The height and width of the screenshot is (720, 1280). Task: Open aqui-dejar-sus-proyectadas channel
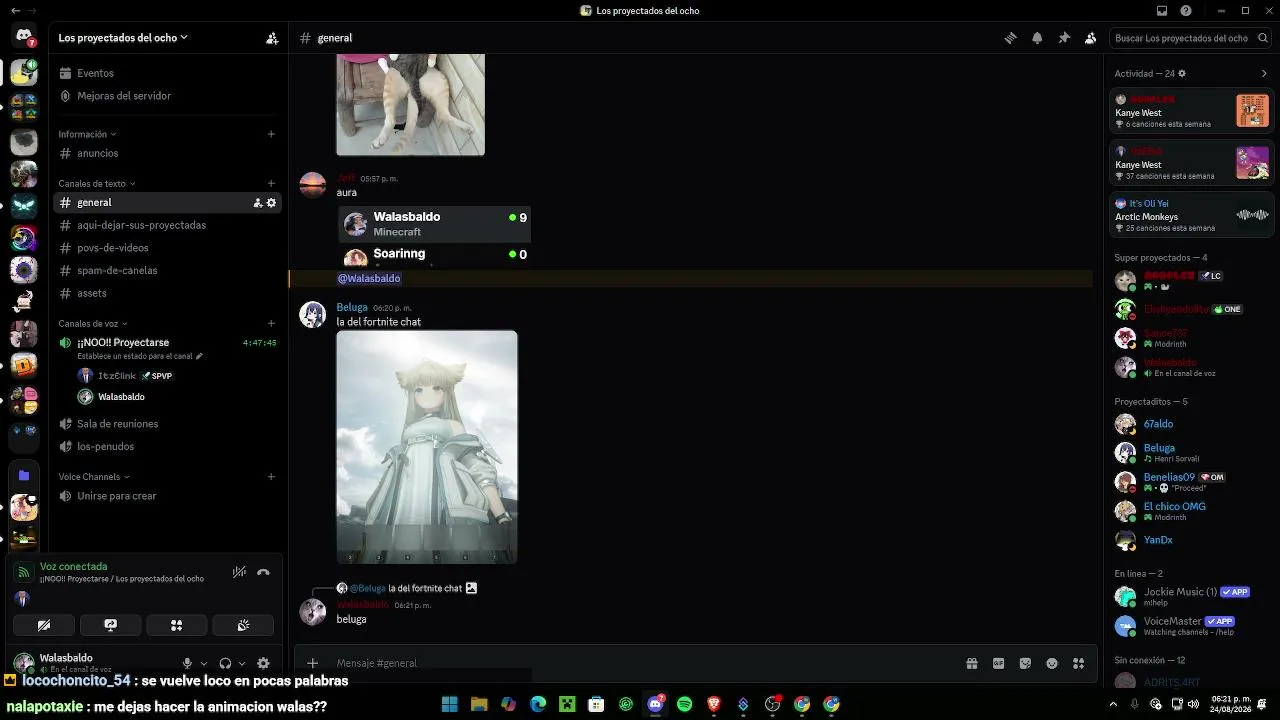pyautogui.click(x=167, y=225)
